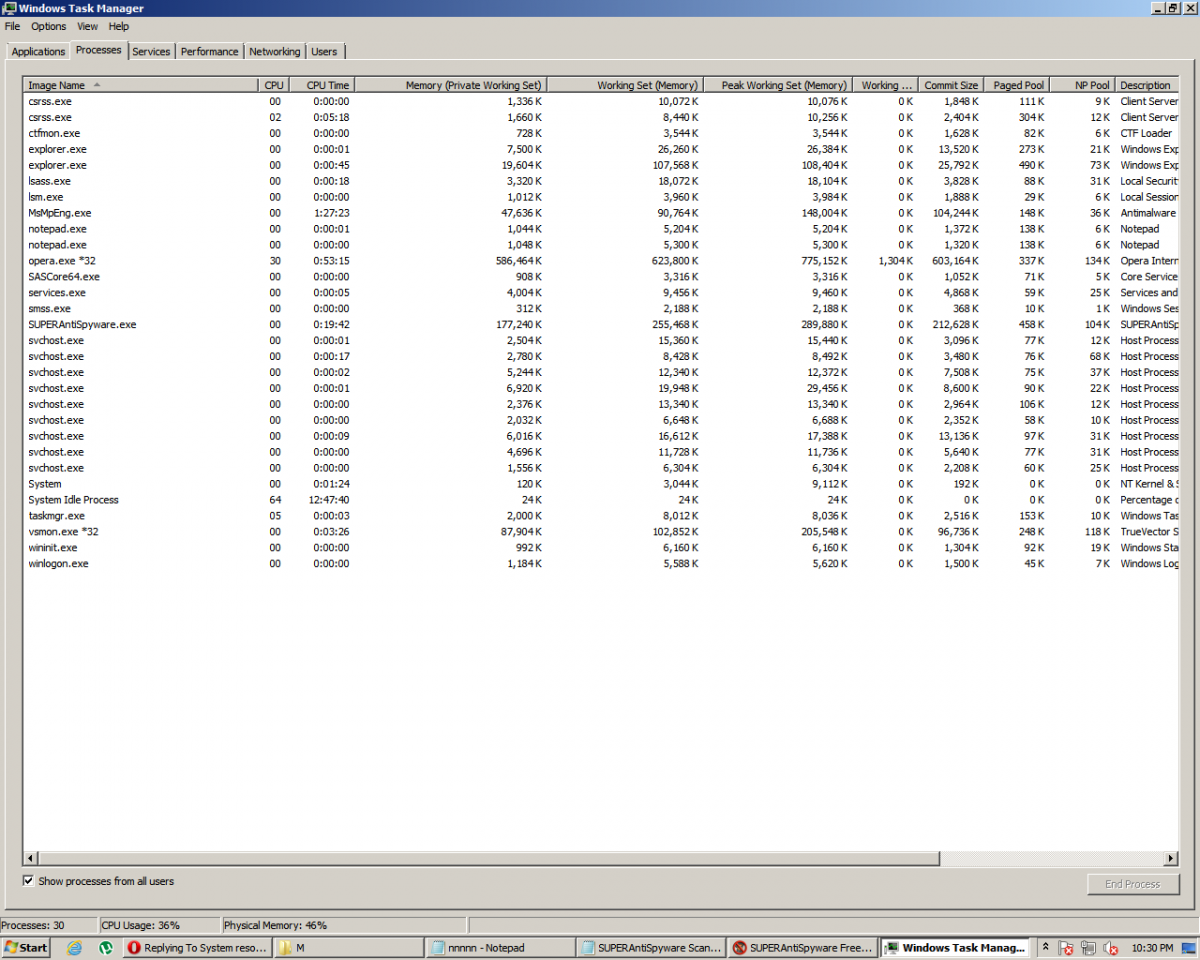Click the 'CPU Usage: 36%' status bar entry

click(x=159, y=925)
